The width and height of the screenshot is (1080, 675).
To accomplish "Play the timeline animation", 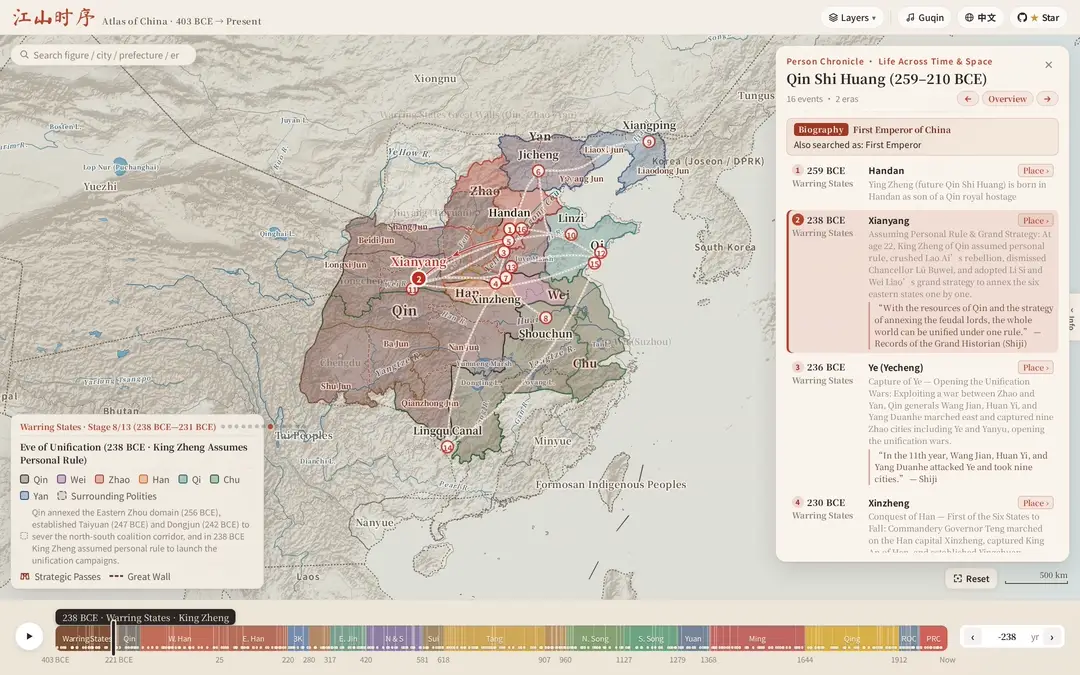I will (x=29, y=636).
